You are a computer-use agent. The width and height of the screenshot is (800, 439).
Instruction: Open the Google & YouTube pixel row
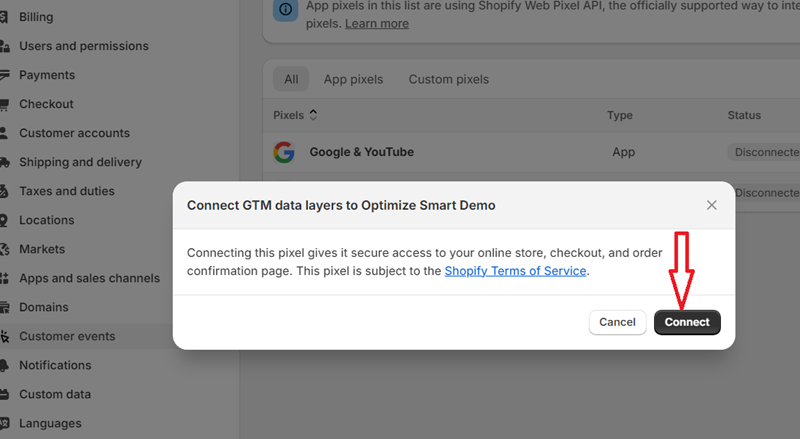[531, 152]
